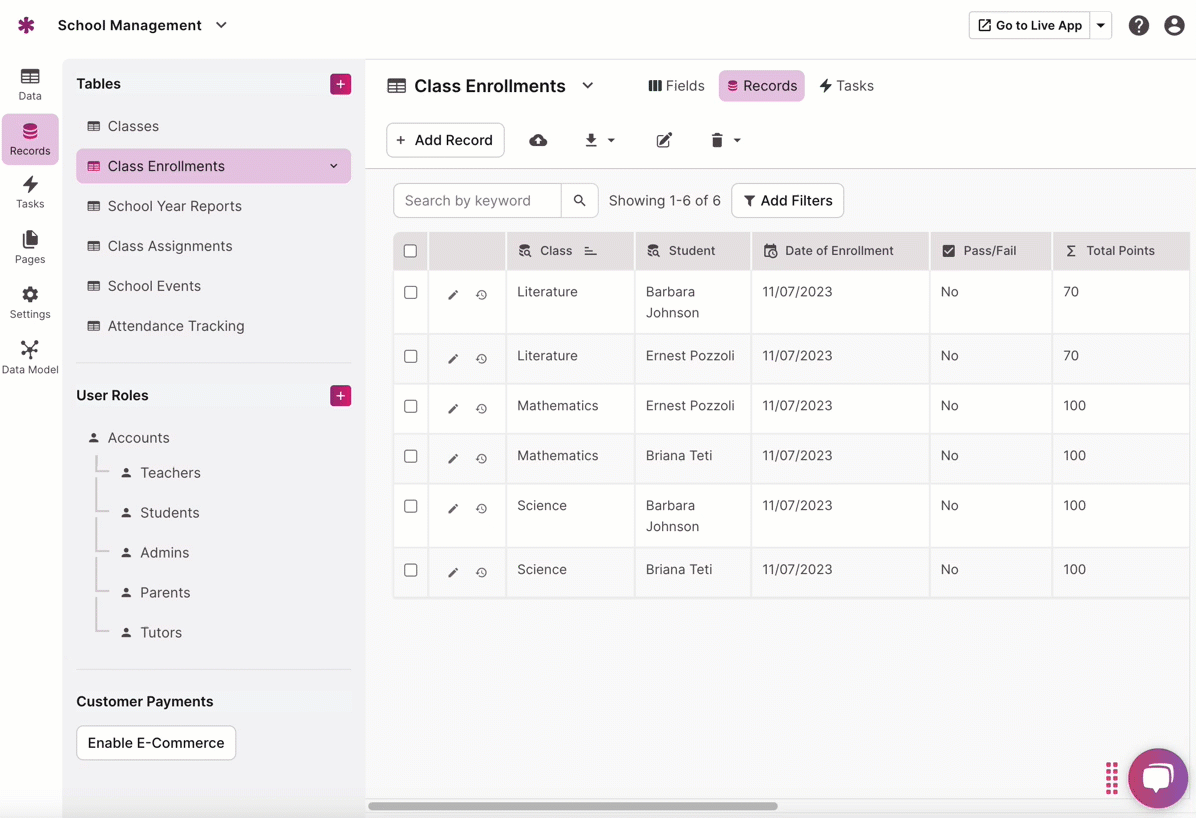The height and width of the screenshot is (818, 1196).
Task: Click the batch edit records icon
Action: click(x=664, y=140)
